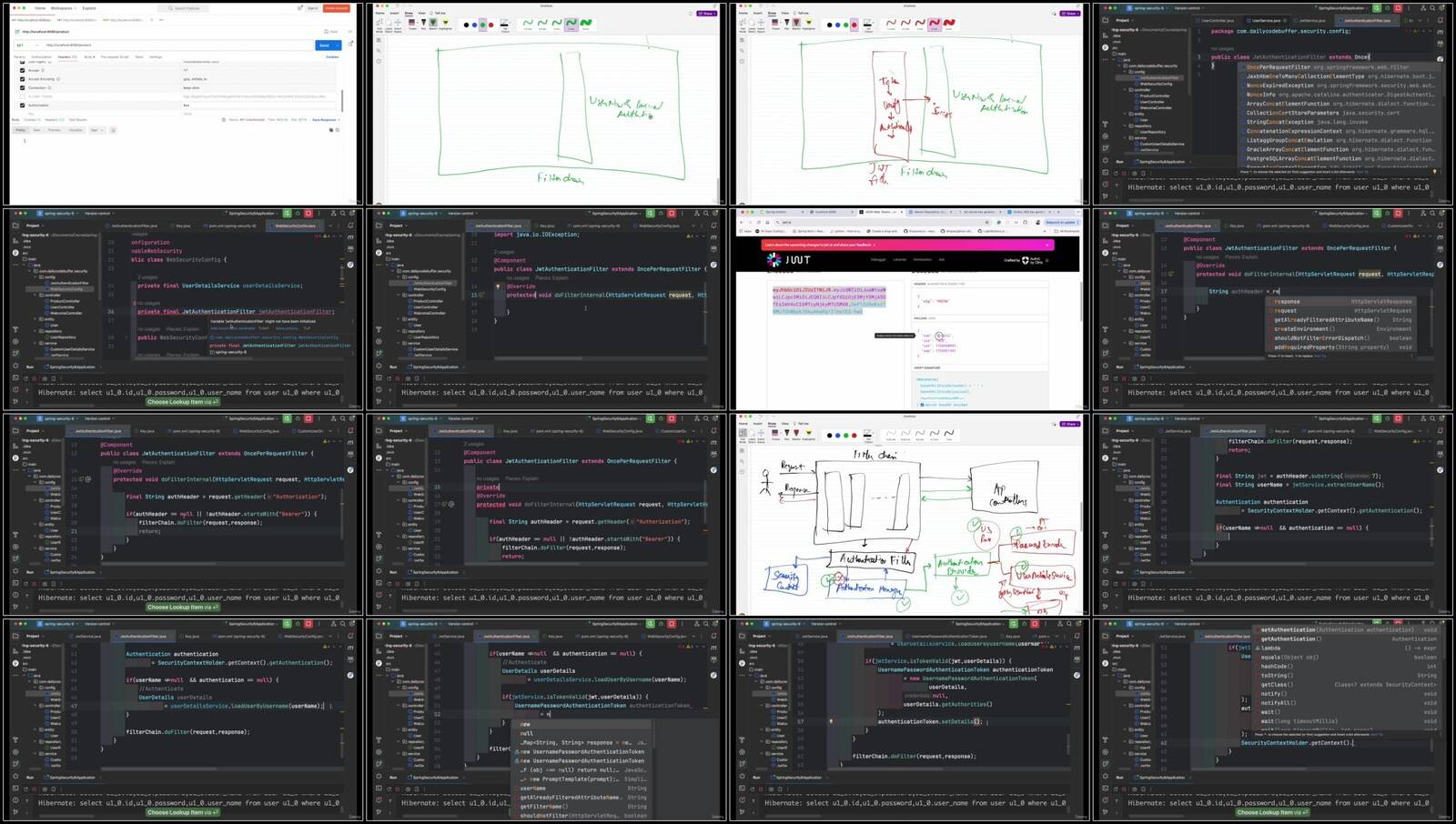Disable the Authorization header checkbox in Postman

point(23,106)
